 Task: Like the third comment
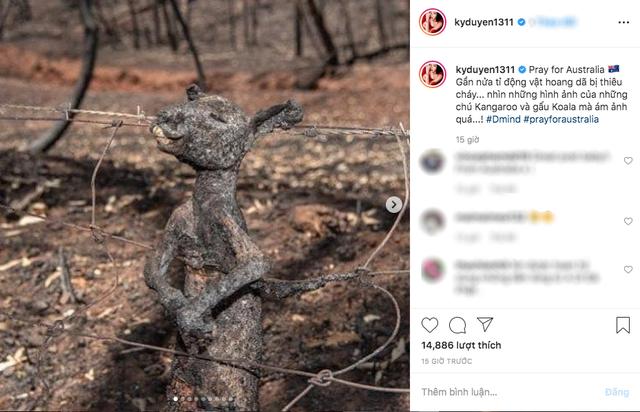pos(628,270)
